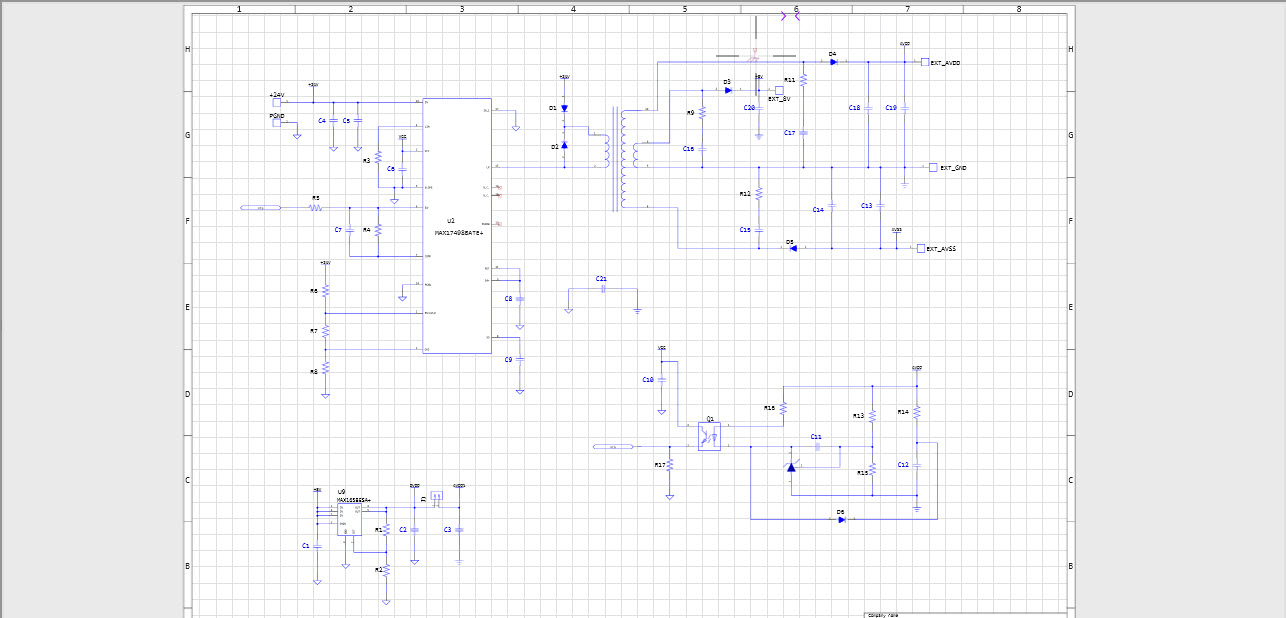This screenshot has width=1286, height=618.
Task: Select capacitor C9 symbol
Action: coord(520,359)
